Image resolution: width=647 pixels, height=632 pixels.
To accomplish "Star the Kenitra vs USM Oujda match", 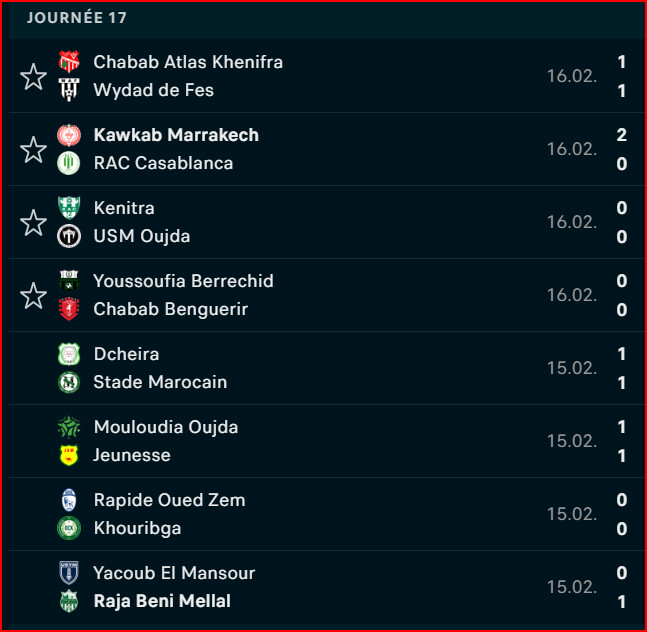I will 33,222.
